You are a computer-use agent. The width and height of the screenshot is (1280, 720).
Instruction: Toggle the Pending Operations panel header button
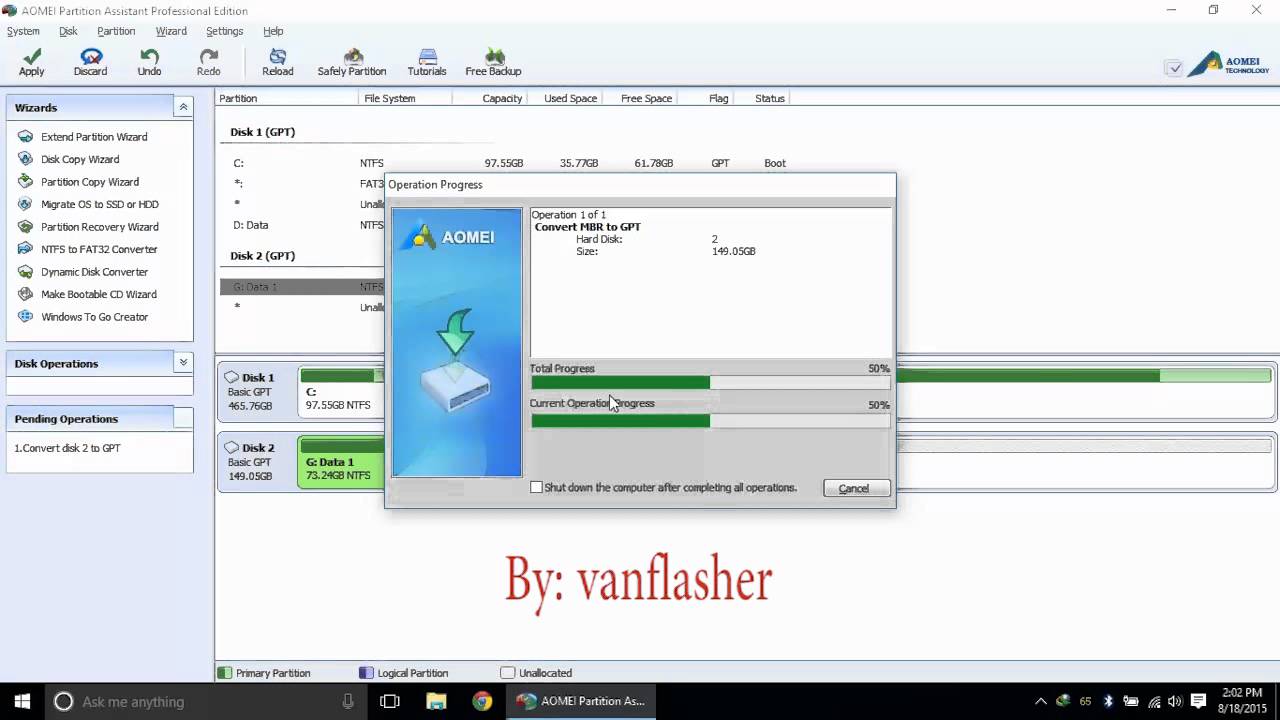[x=183, y=418]
